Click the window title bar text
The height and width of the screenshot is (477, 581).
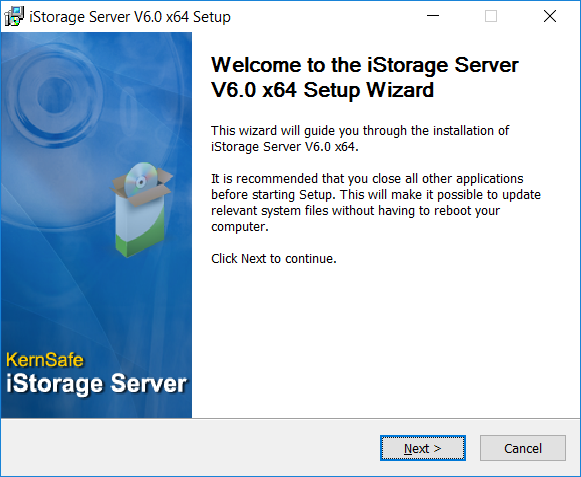pos(130,17)
